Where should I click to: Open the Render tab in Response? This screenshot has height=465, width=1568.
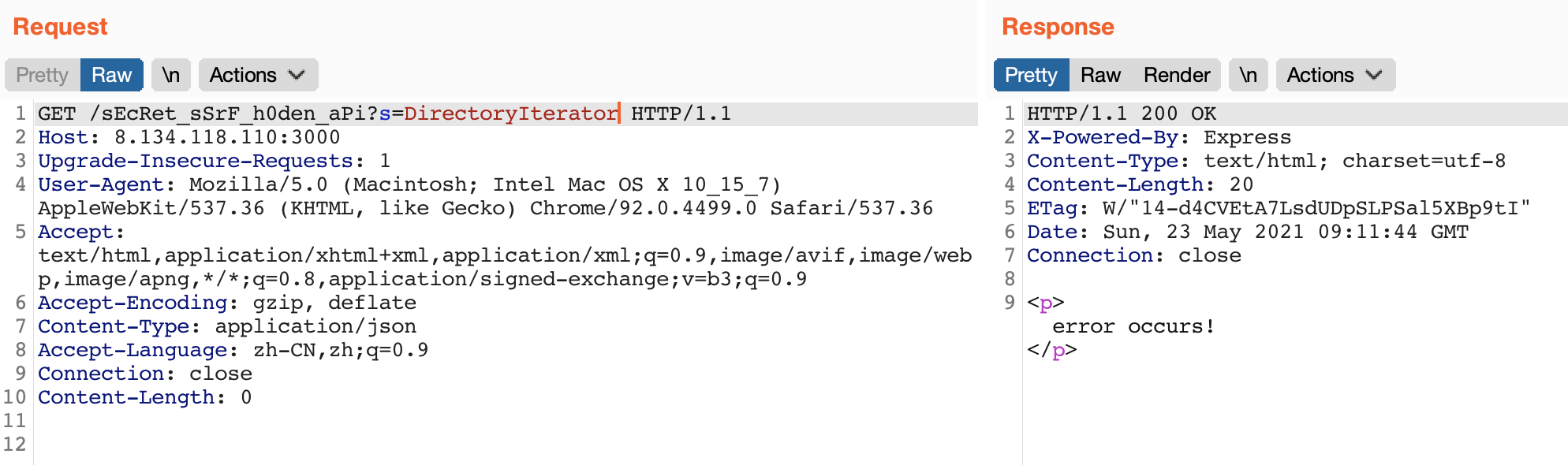point(1176,75)
